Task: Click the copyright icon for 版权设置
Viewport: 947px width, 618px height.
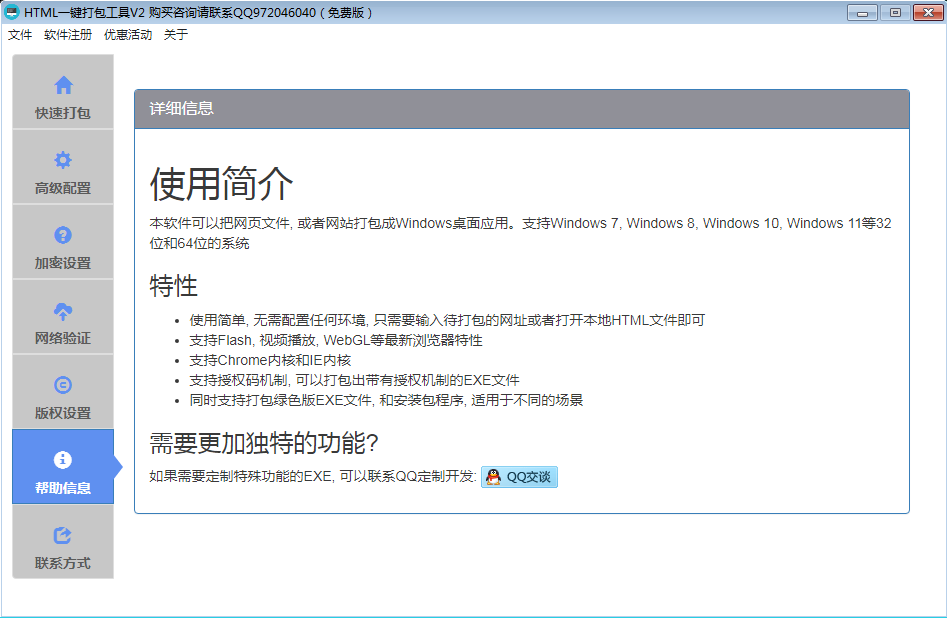Action: coord(63,385)
